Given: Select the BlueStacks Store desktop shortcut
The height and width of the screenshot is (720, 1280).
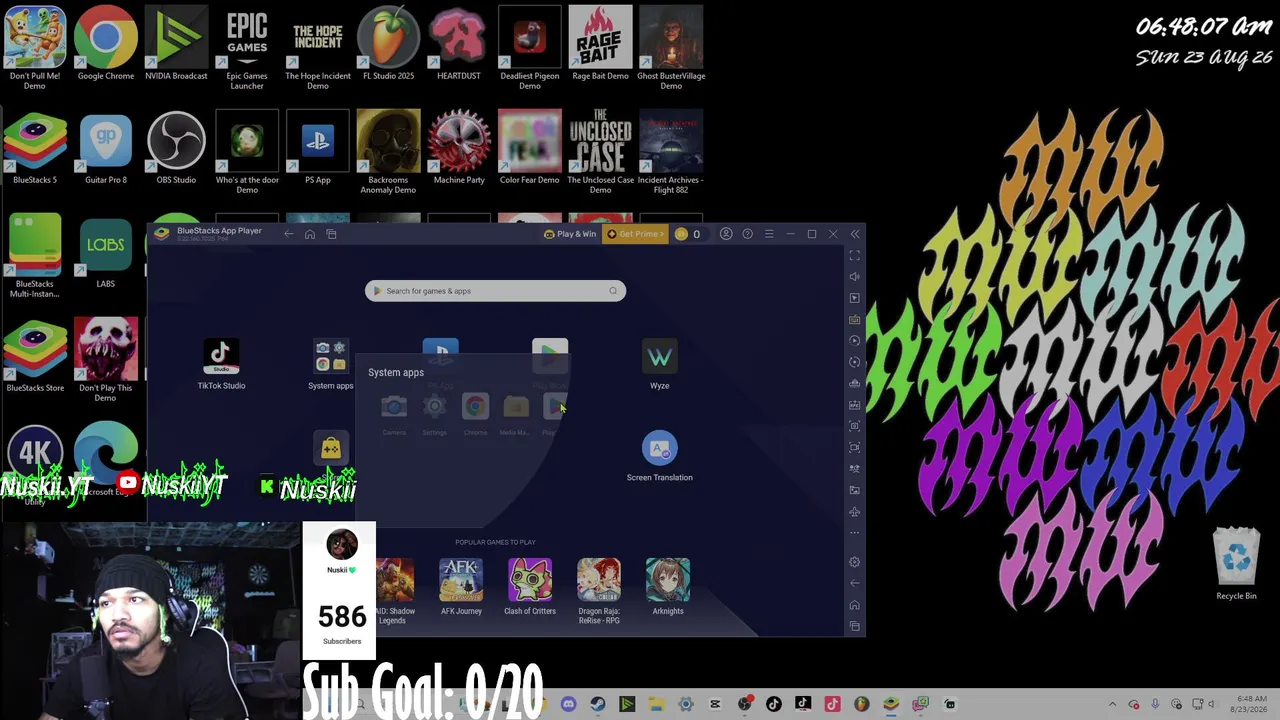Looking at the screenshot, I should click(35, 356).
